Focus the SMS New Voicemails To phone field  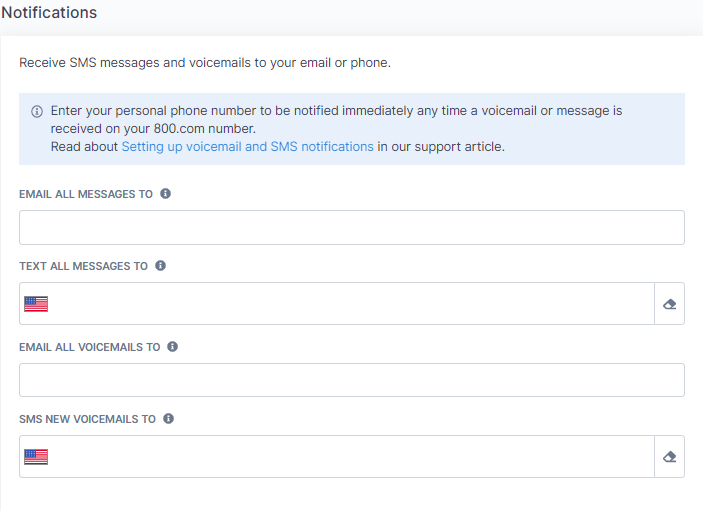[352, 457]
